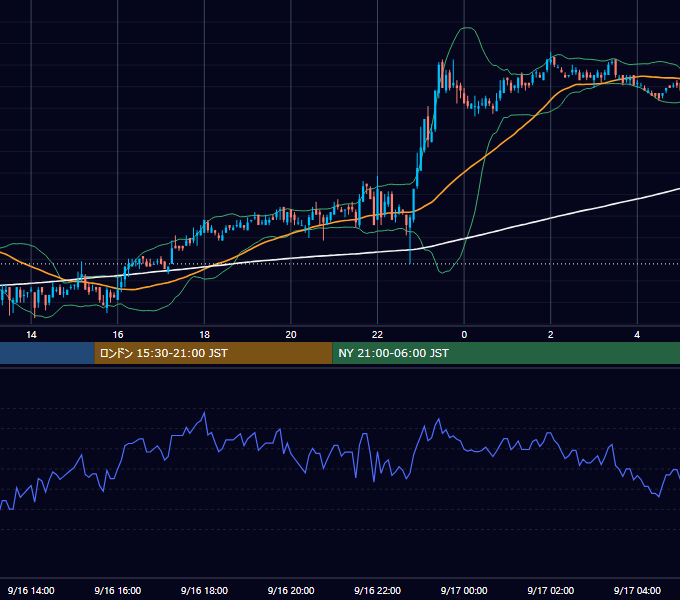This screenshot has width=680, height=600.
Task: Click the 18 hour label on price chart axis
Action: coord(204,335)
